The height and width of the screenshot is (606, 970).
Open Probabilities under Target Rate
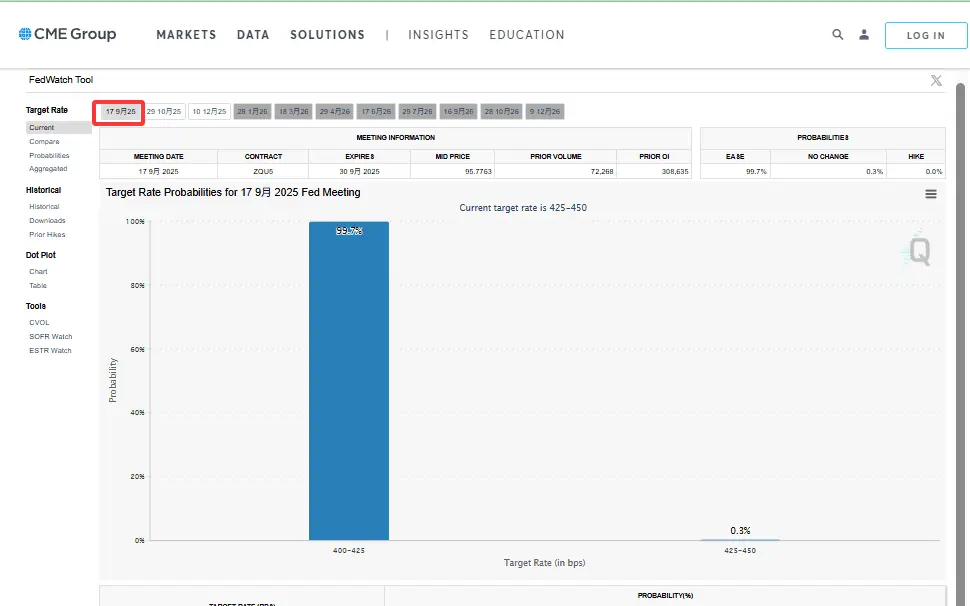tap(49, 156)
